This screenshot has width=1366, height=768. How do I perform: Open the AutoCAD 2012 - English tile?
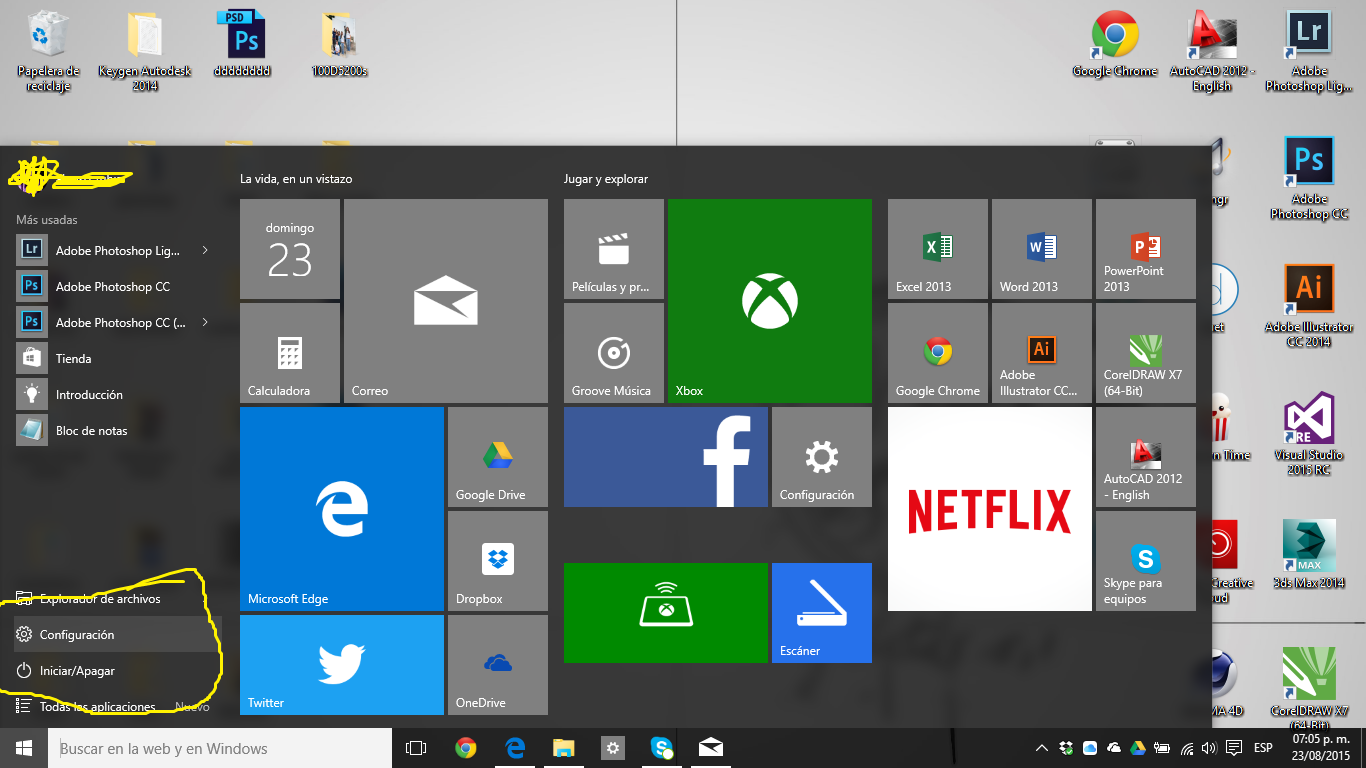1146,457
